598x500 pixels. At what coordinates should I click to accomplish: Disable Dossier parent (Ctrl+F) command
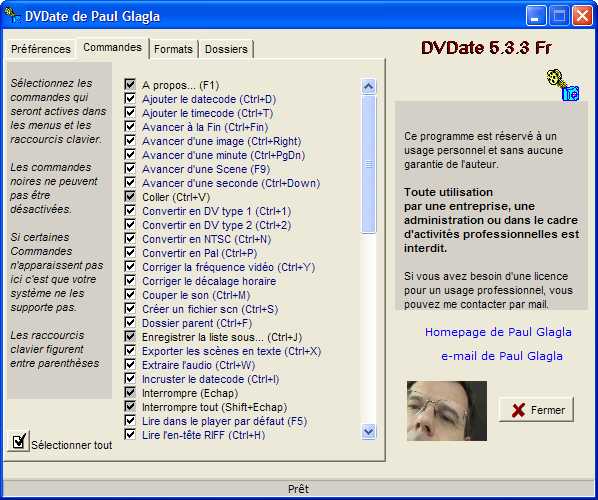tap(130, 322)
